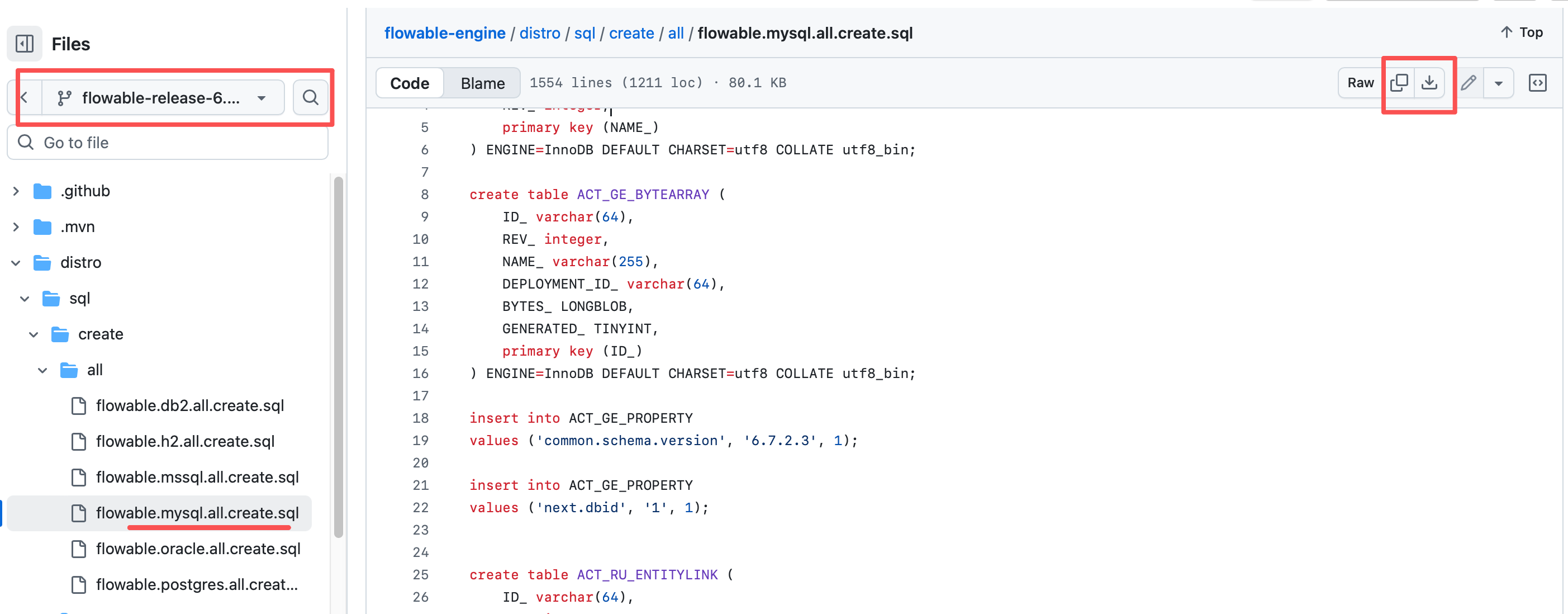
Task: Click the Raw button
Action: click(x=1360, y=83)
